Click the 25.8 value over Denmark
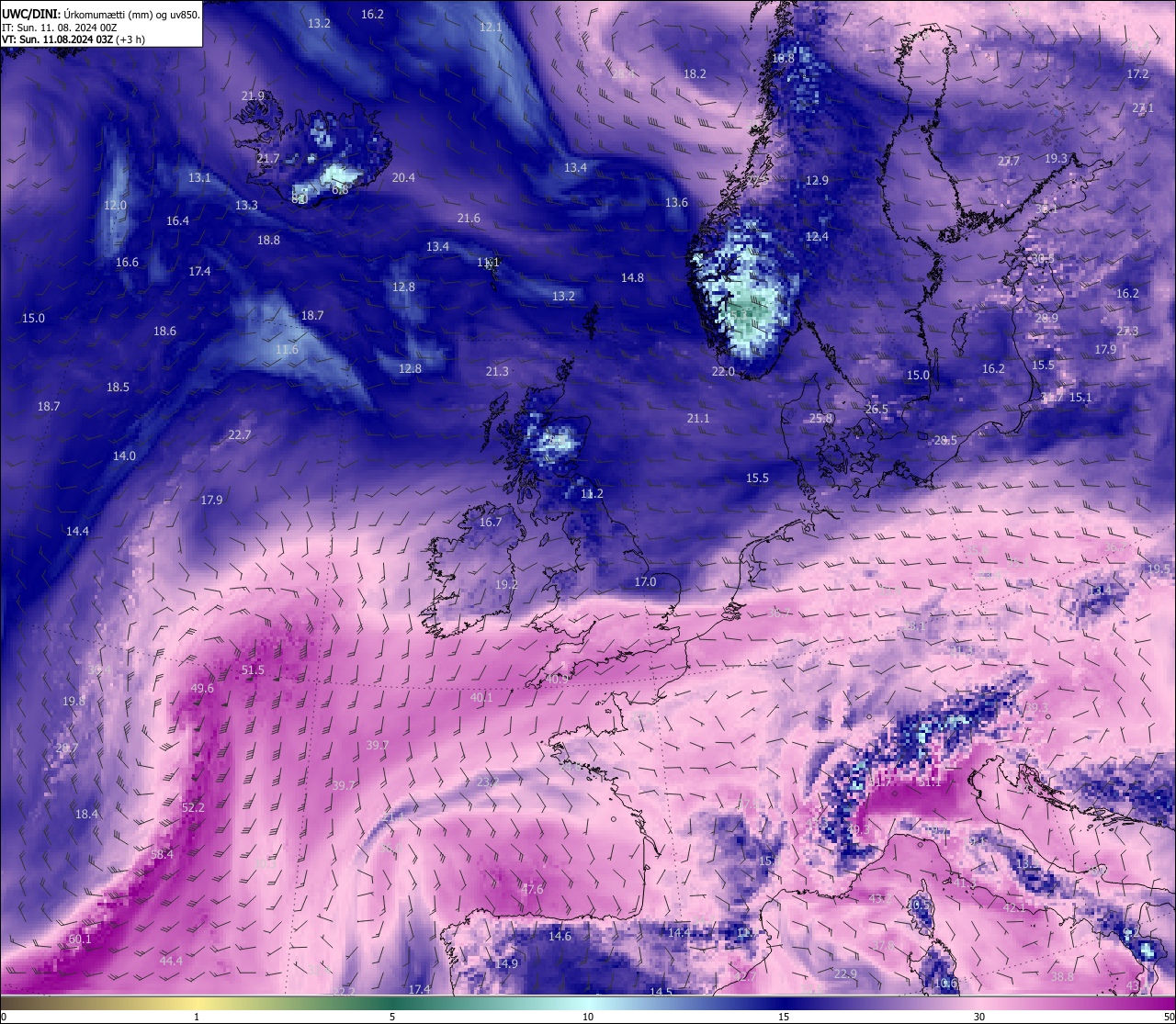The width and height of the screenshot is (1176, 1024). pyautogui.click(x=820, y=418)
